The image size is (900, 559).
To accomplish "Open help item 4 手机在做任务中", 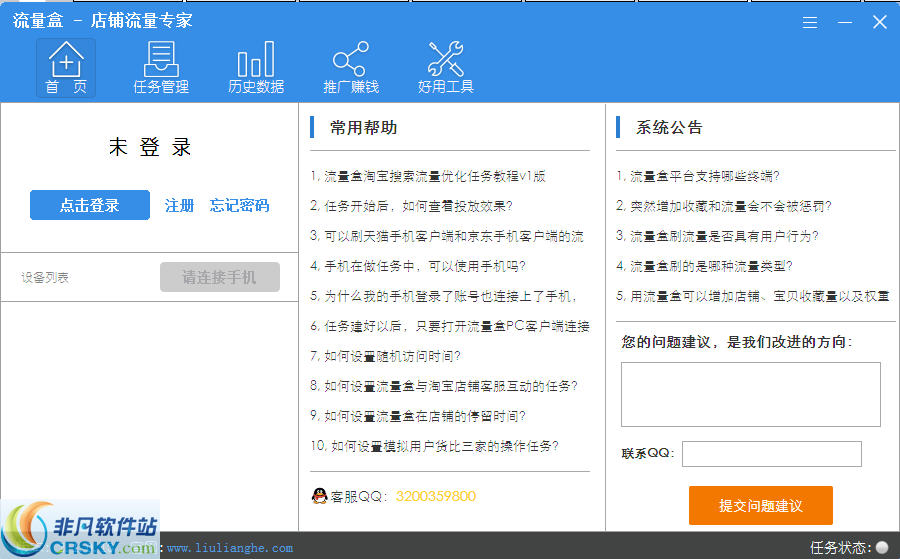I will point(418,266).
